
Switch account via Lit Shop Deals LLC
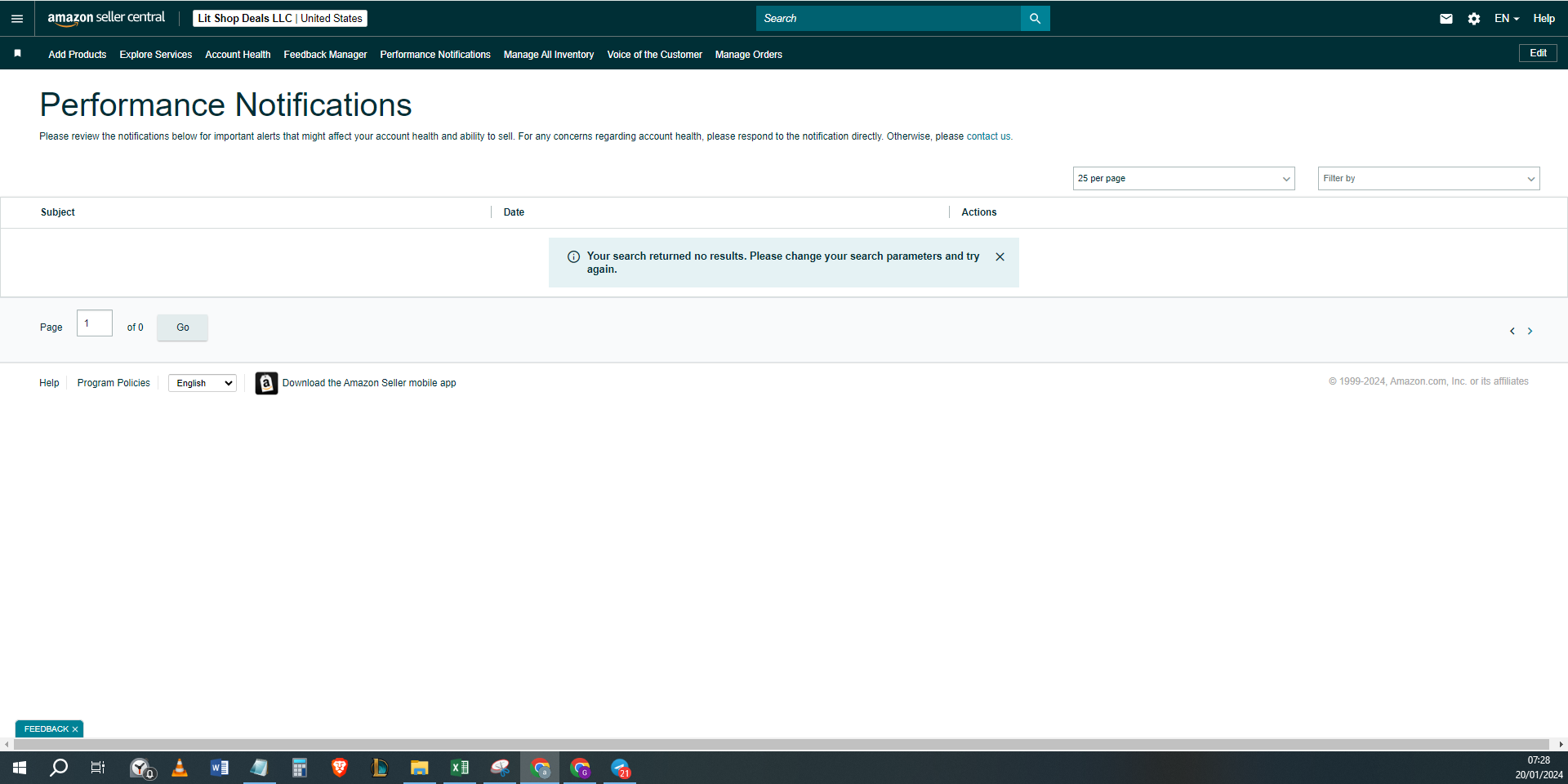[x=280, y=18]
